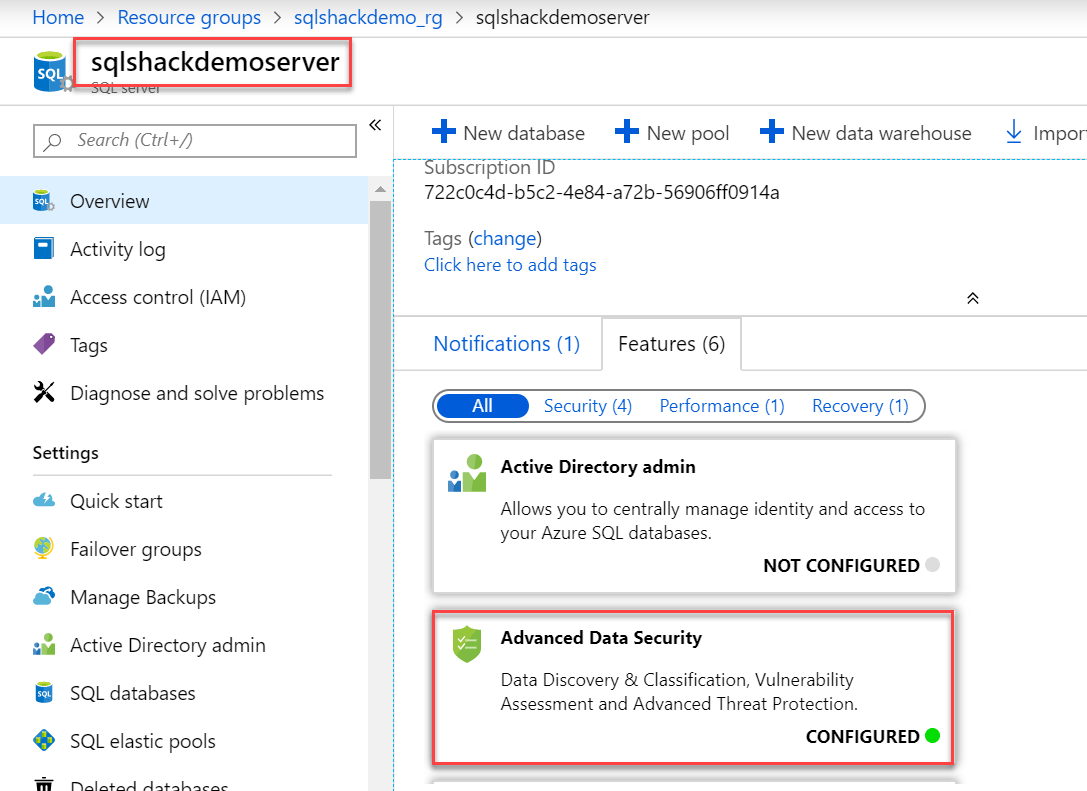
Task: Select the All features filter
Action: [x=483, y=405]
